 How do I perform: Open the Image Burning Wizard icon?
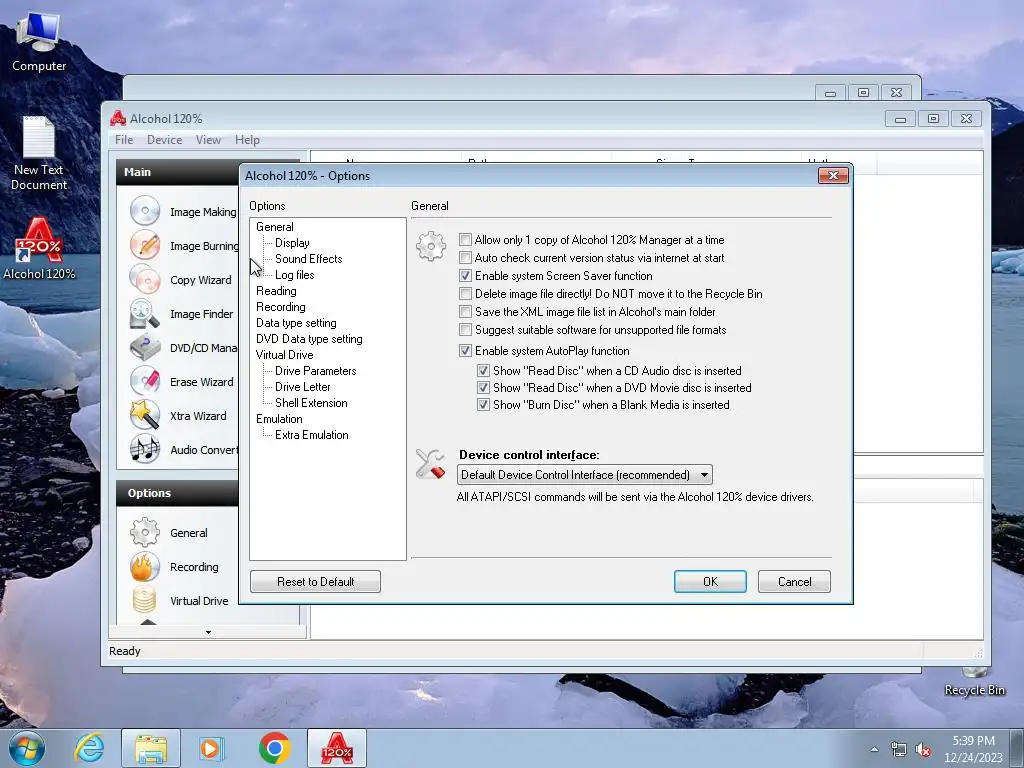(x=144, y=245)
